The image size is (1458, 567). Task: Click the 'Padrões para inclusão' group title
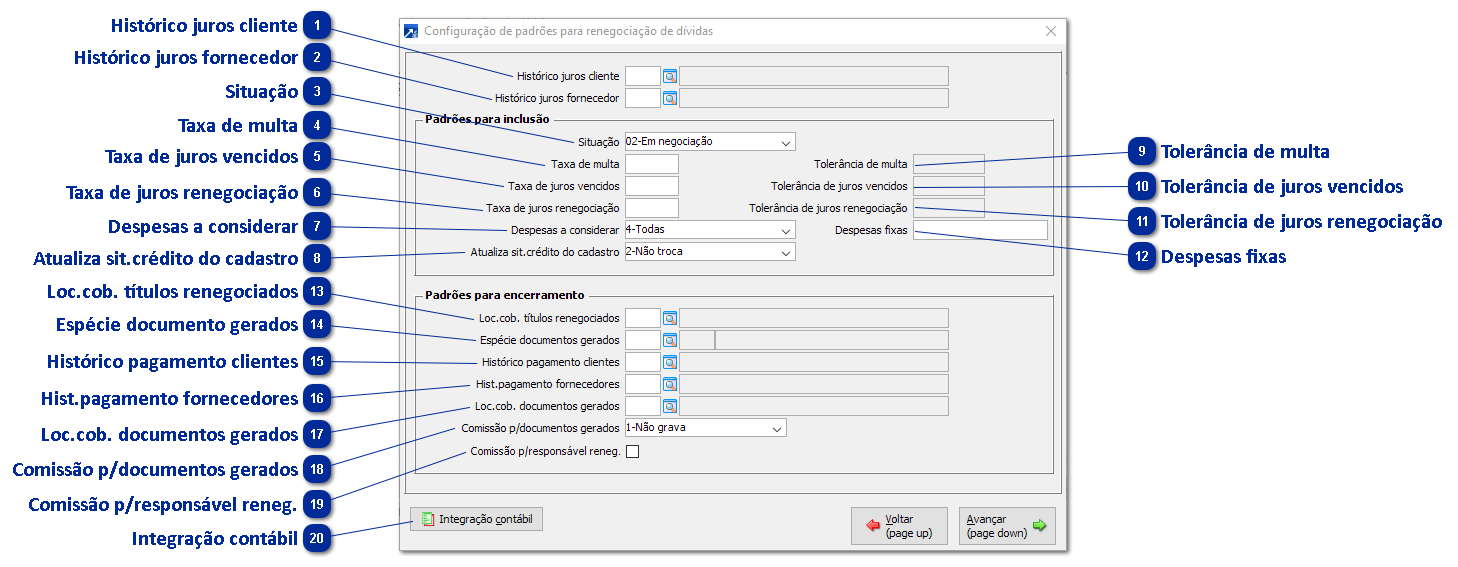[x=487, y=119]
